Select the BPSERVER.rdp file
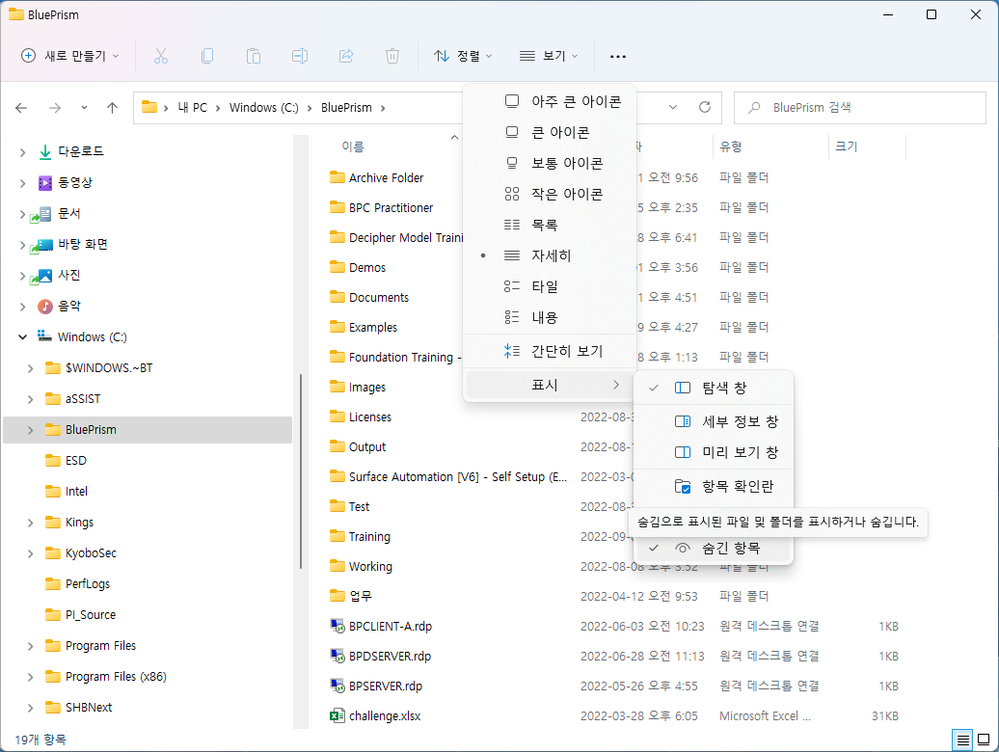The image size is (999, 752). (x=385, y=686)
